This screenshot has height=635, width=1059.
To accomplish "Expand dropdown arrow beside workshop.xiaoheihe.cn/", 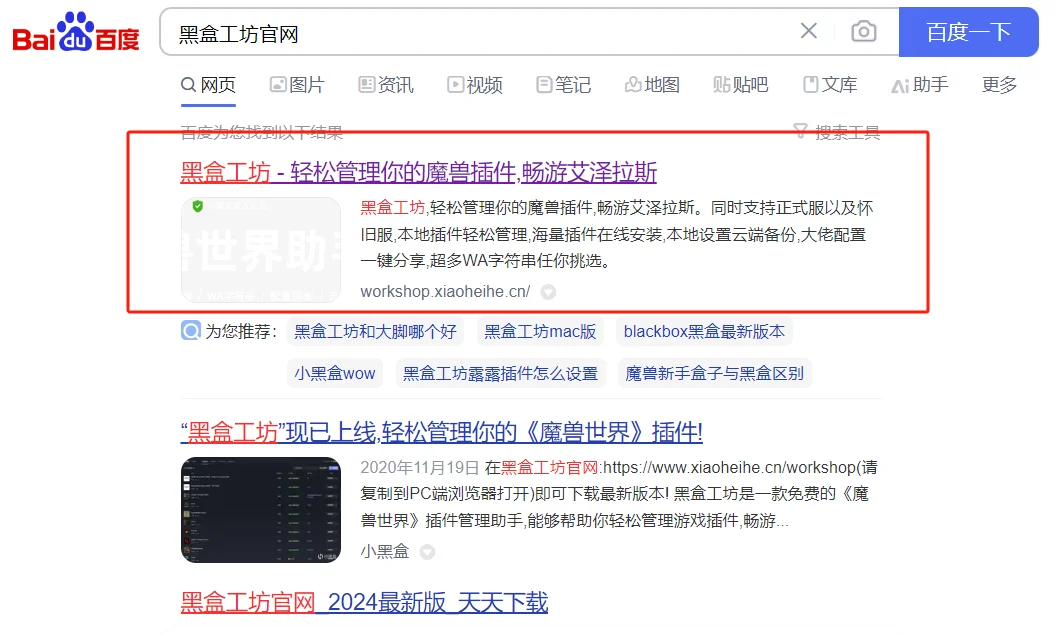I will click(548, 292).
